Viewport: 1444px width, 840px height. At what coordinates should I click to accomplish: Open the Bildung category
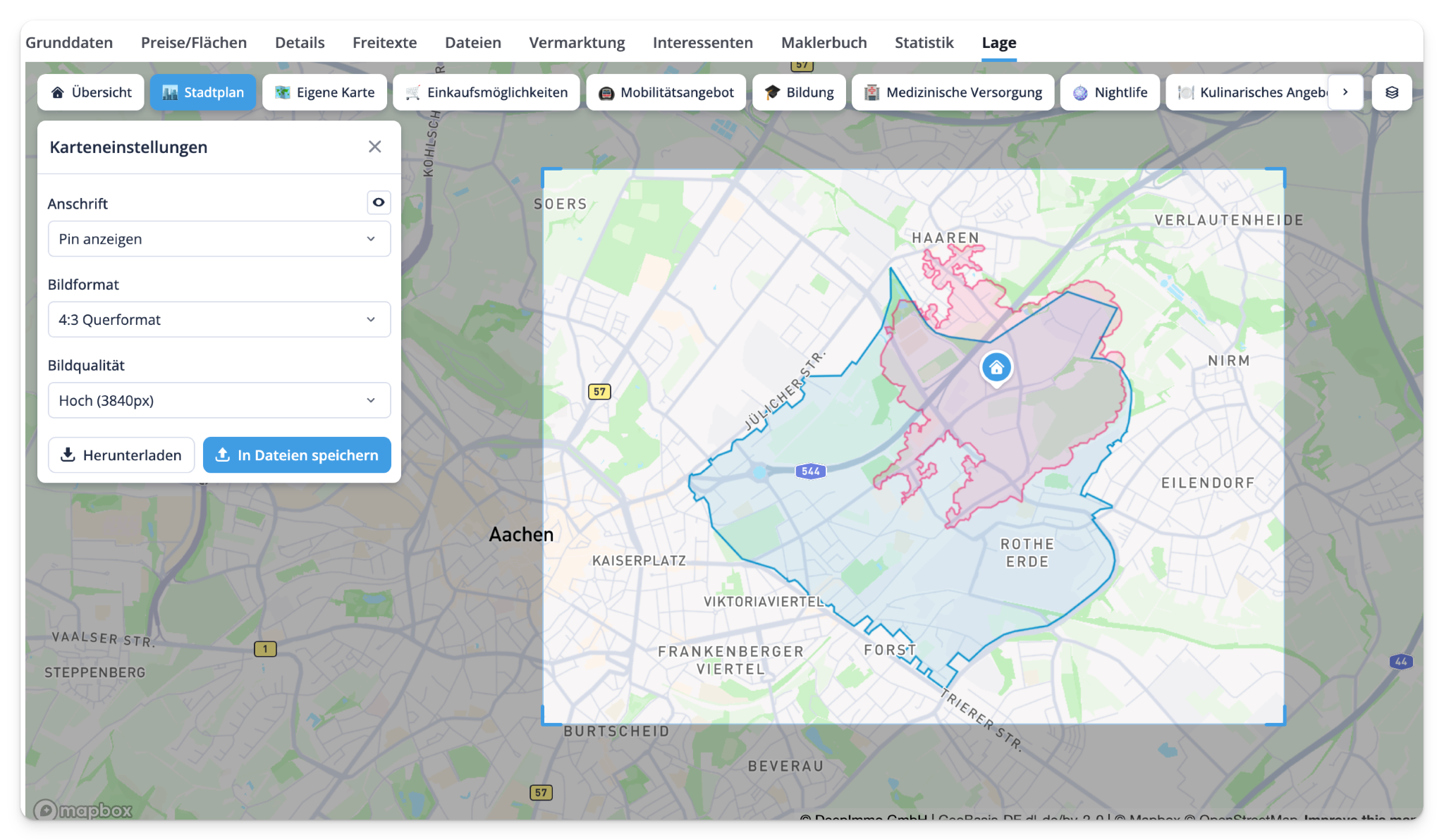[x=798, y=92]
